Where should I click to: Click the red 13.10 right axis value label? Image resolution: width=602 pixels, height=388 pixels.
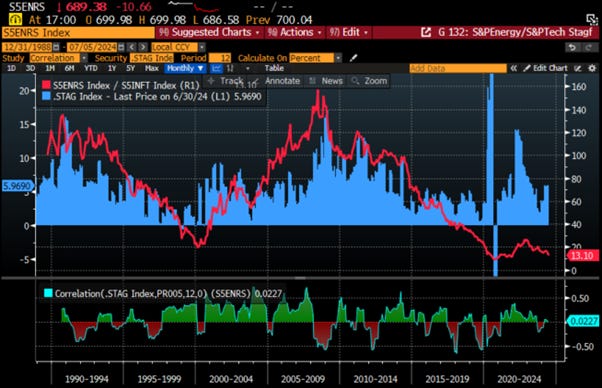pyautogui.click(x=583, y=256)
